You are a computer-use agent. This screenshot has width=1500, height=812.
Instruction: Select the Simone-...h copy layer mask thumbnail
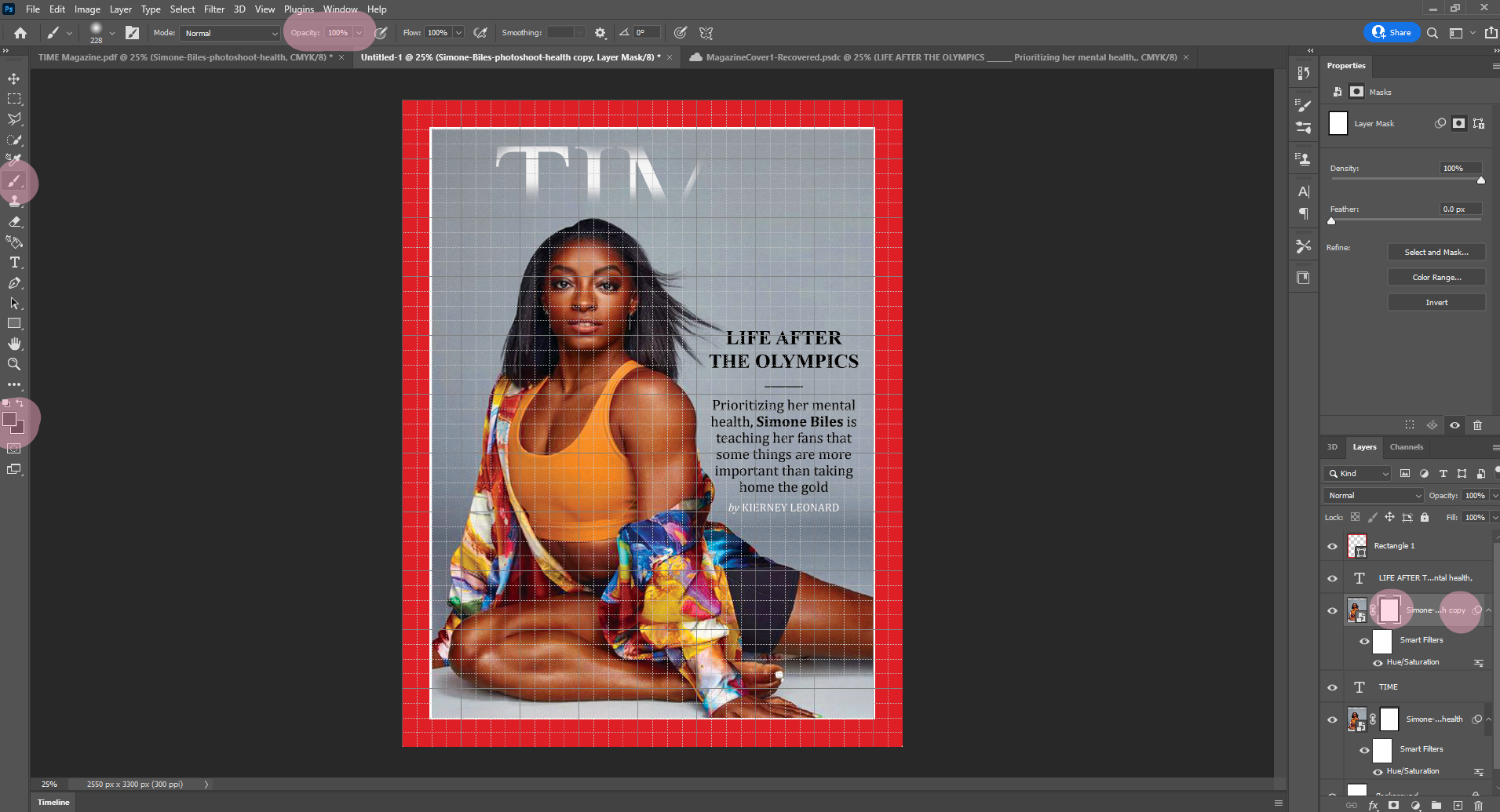coord(1389,610)
